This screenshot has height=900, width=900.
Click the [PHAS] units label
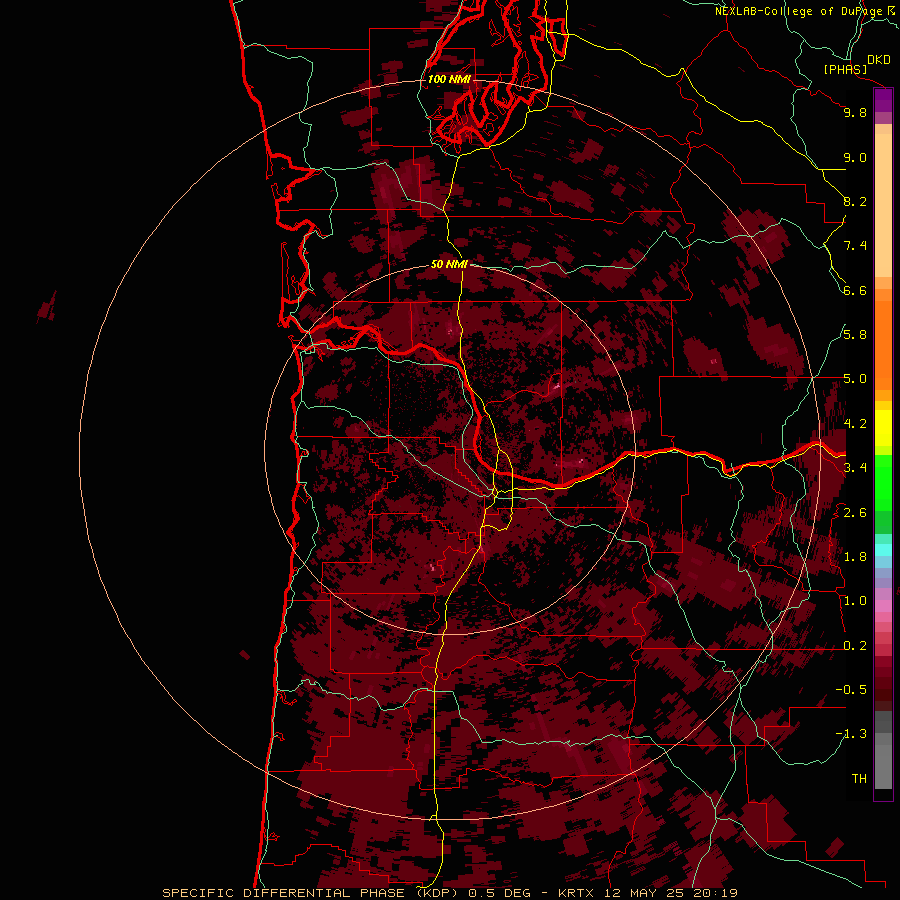(845, 69)
